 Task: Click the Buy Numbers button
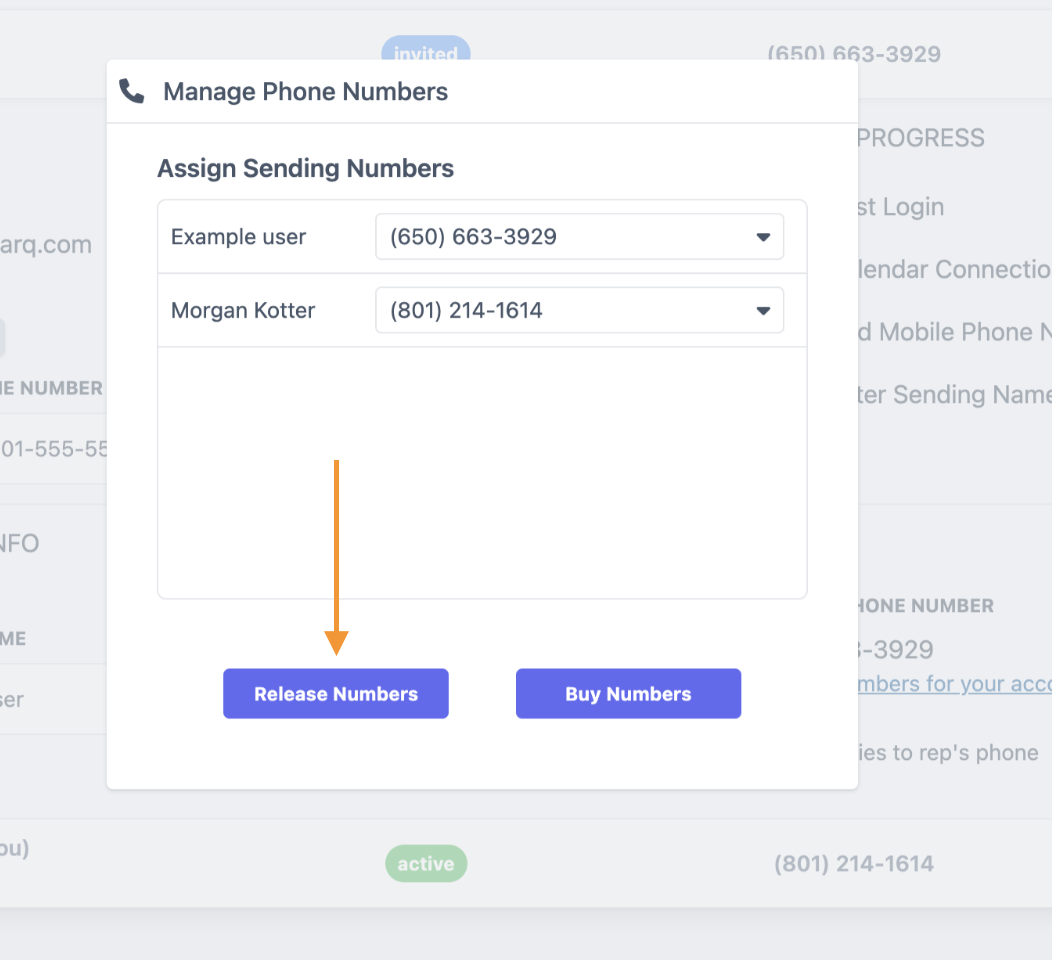tap(628, 693)
